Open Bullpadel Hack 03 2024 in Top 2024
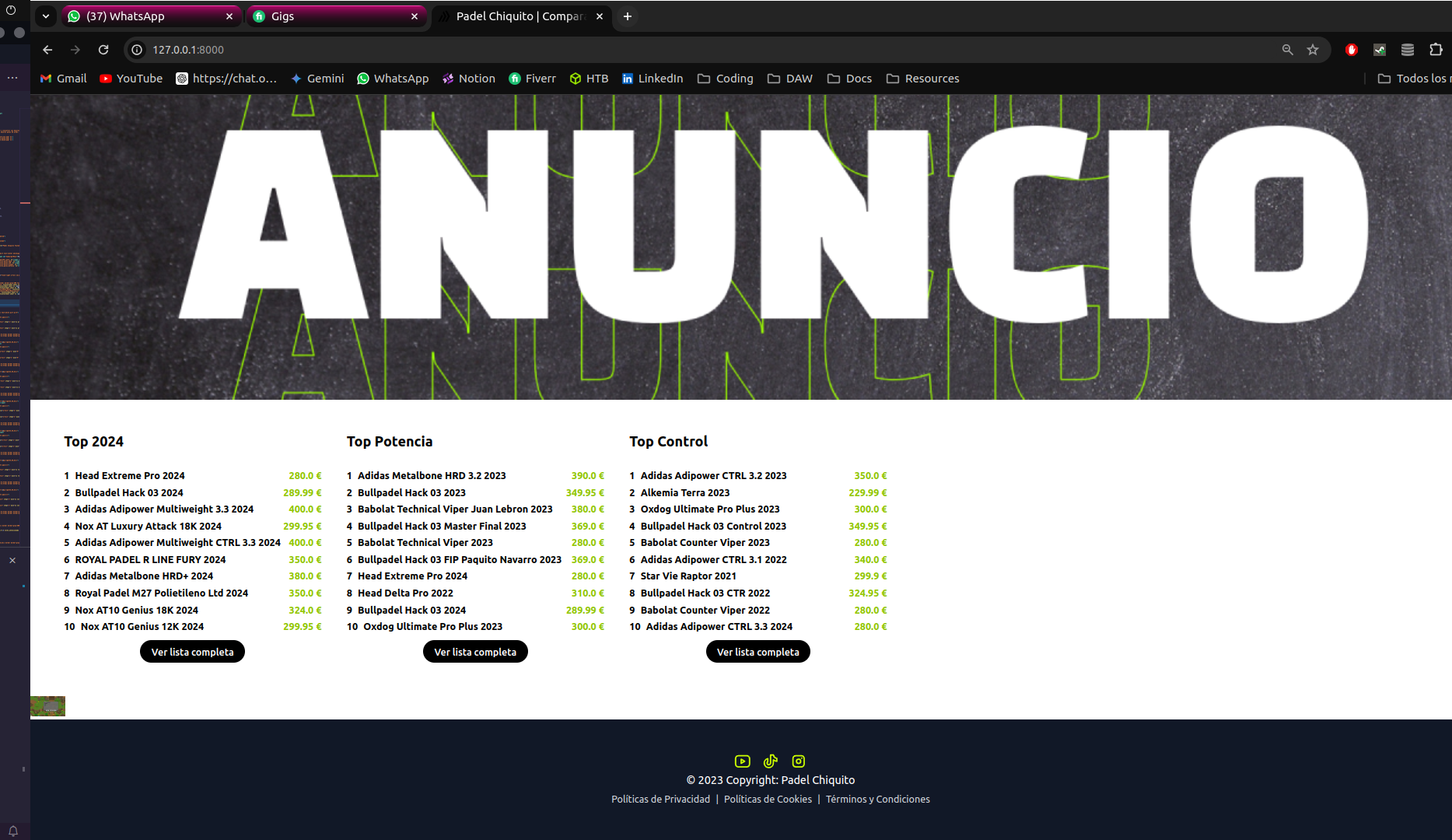The width and height of the screenshot is (1452, 840). (x=129, y=493)
